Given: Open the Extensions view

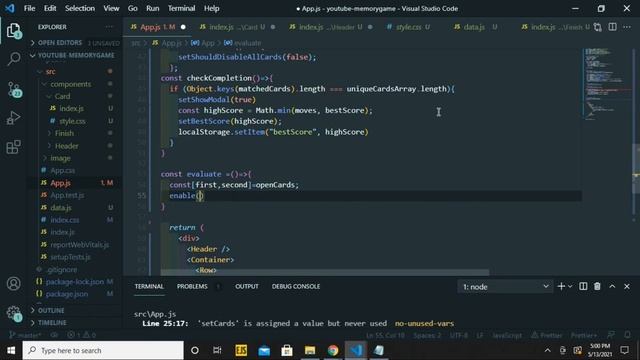Looking at the screenshot, I should pyautogui.click(x=13, y=147).
